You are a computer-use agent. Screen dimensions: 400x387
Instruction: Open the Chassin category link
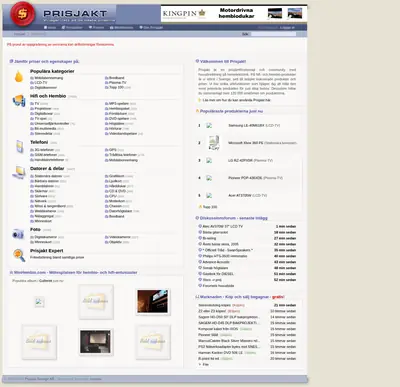pos(115,206)
